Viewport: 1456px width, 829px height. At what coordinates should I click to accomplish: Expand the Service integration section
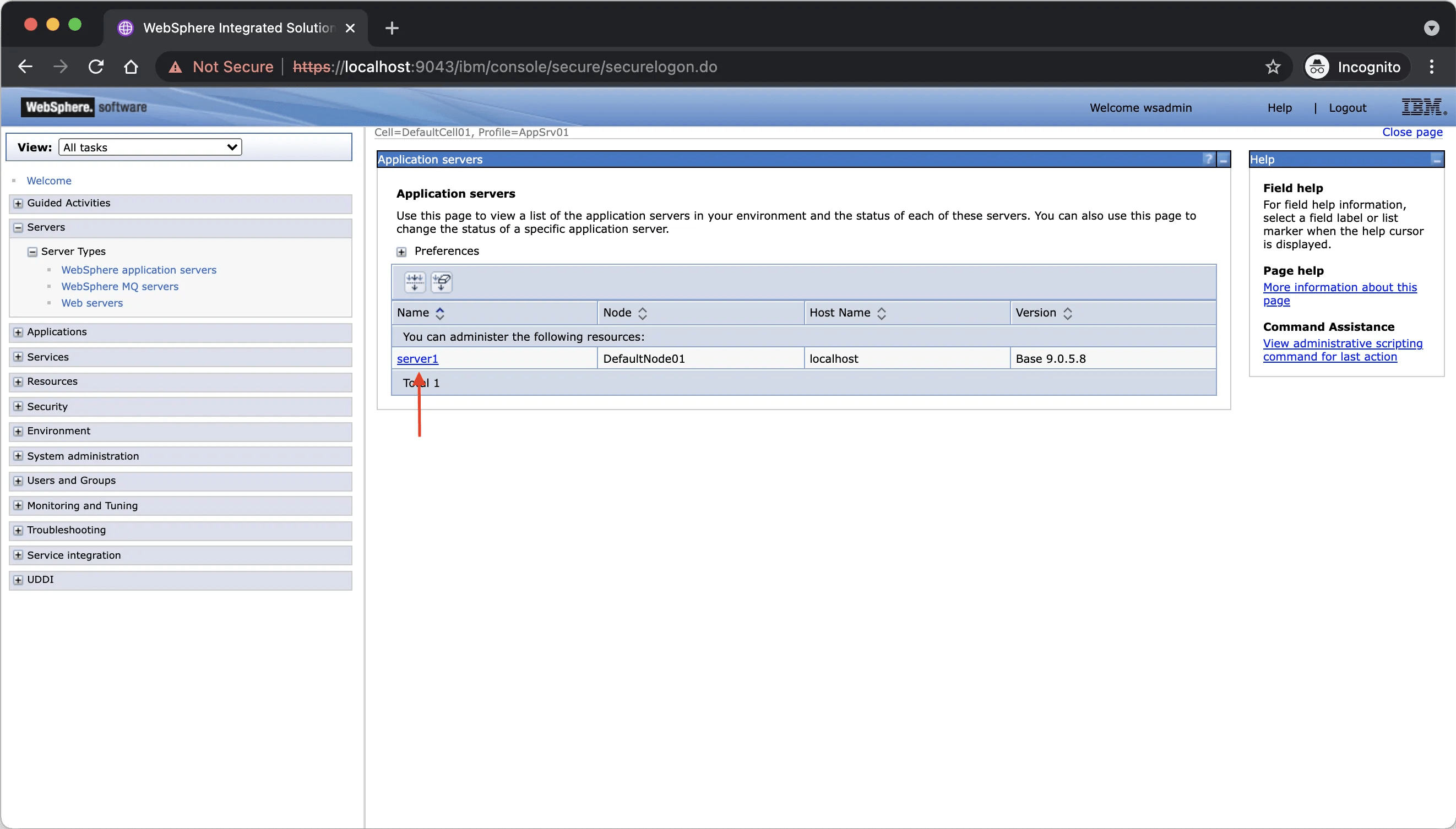pos(18,555)
